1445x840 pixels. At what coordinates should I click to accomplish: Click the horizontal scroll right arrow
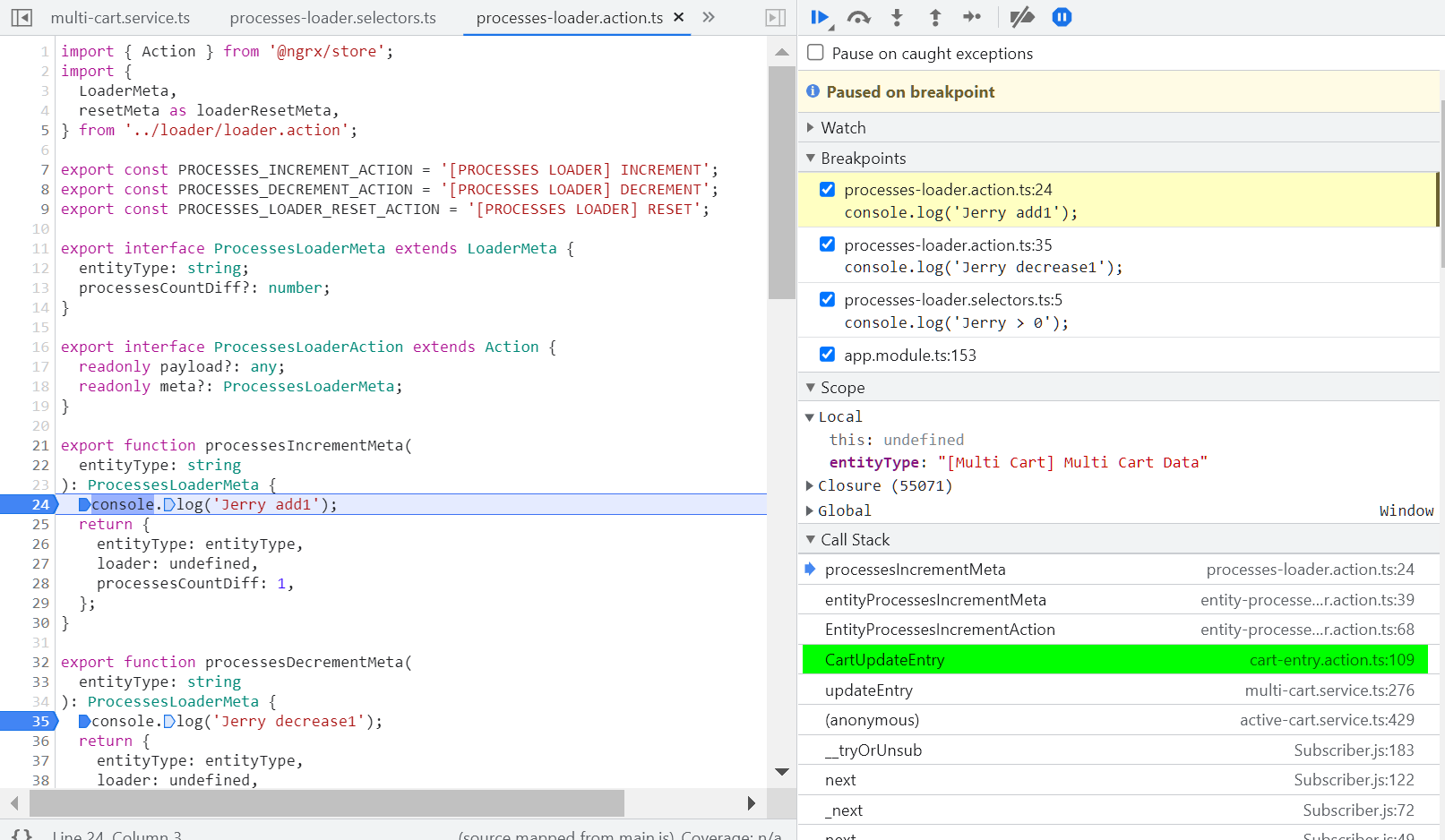[x=752, y=803]
